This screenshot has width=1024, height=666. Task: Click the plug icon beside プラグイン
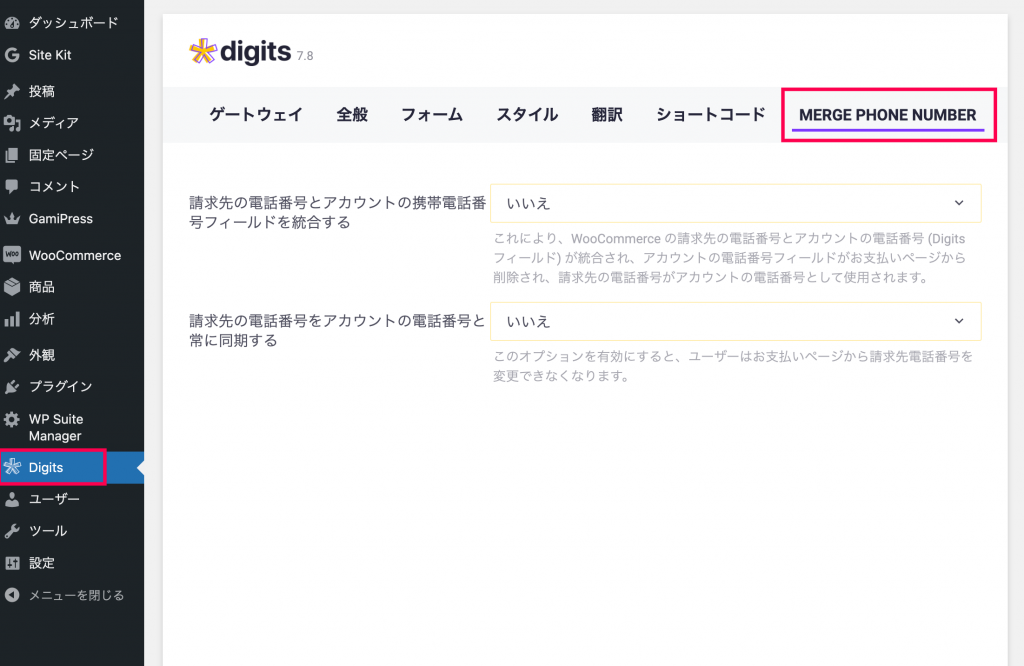12,387
